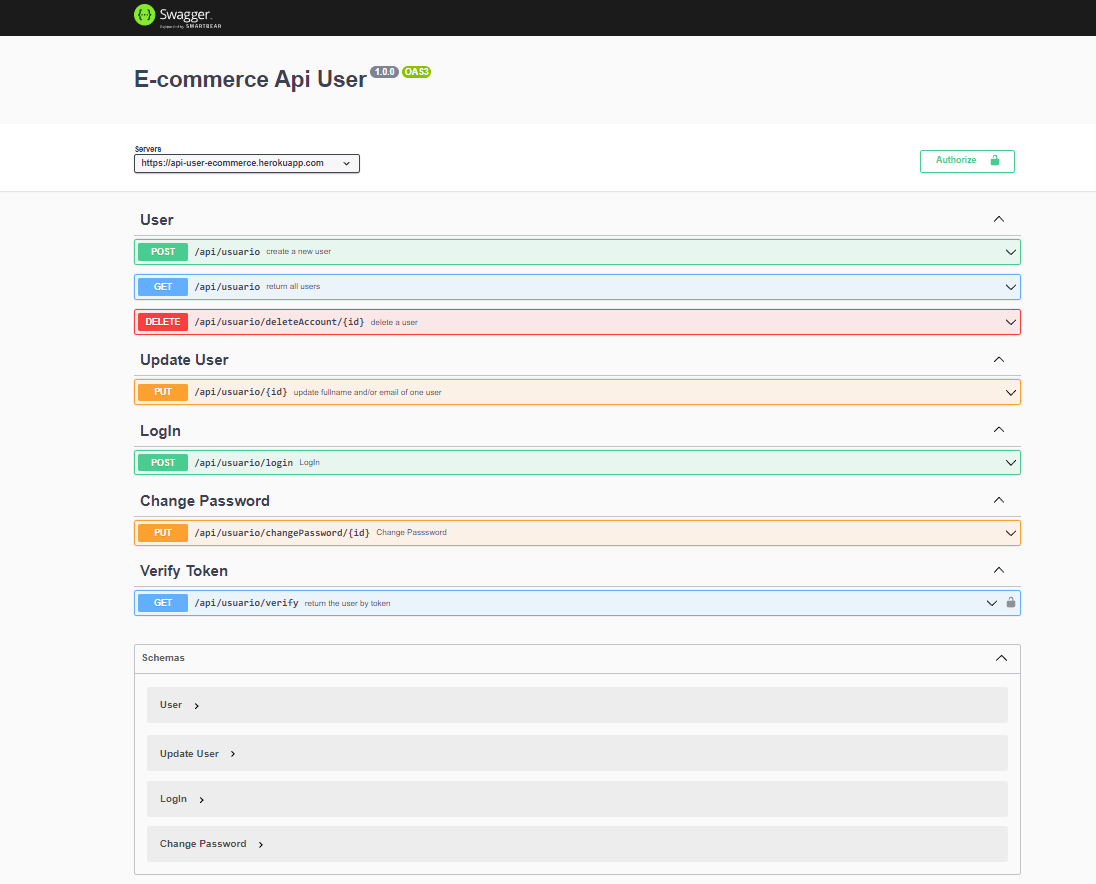Collapse the Change Password section chevron
1096x884 pixels.
pyautogui.click(x=999, y=500)
